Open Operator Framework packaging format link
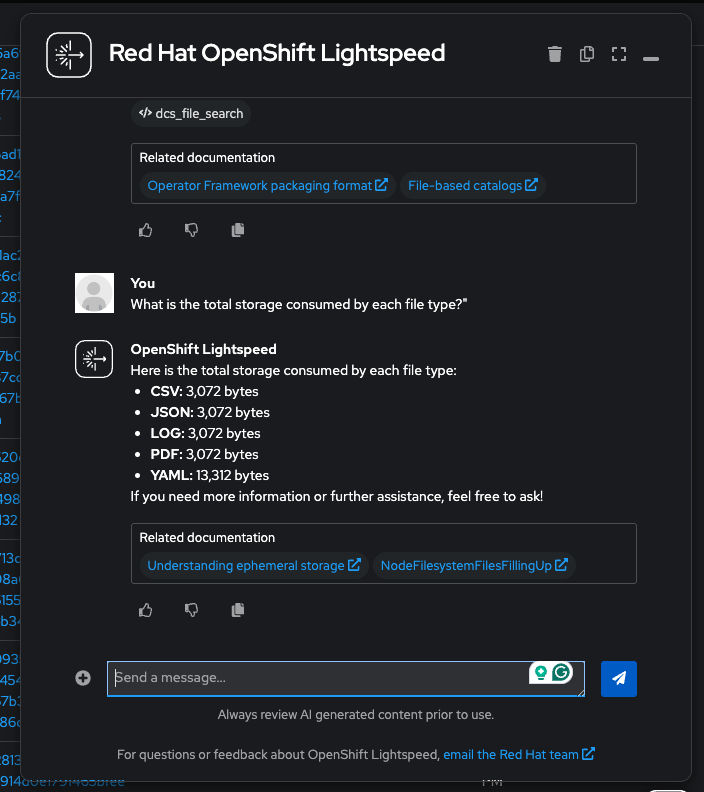 point(267,186)
